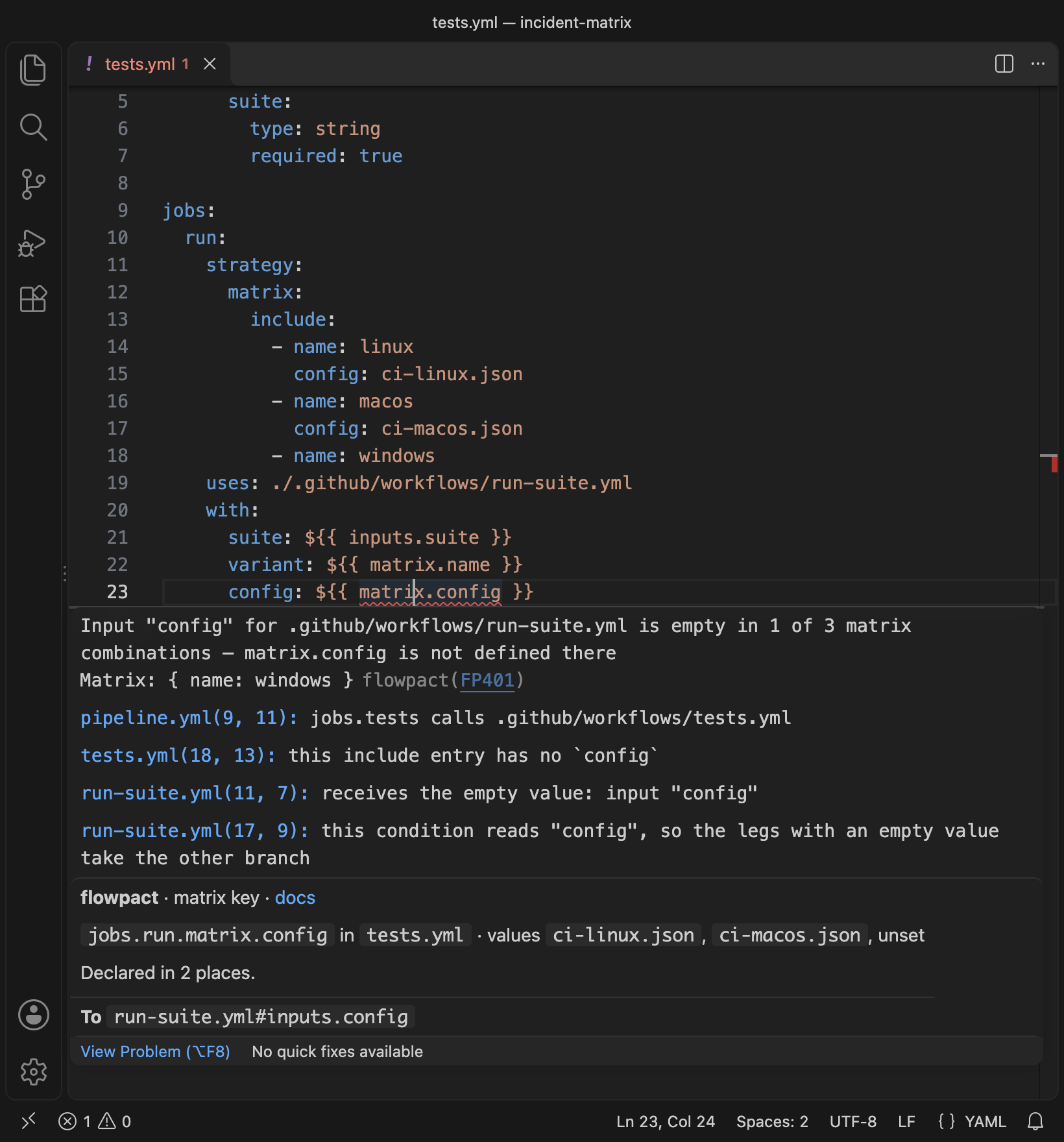Click line number 18 in the gutter
The width and height of the screenshot is (1064, 1142).
click(x=117, y=456)
